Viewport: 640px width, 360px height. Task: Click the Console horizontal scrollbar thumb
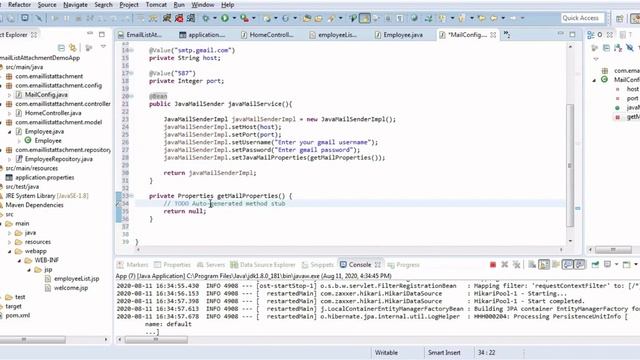[156, 340]
